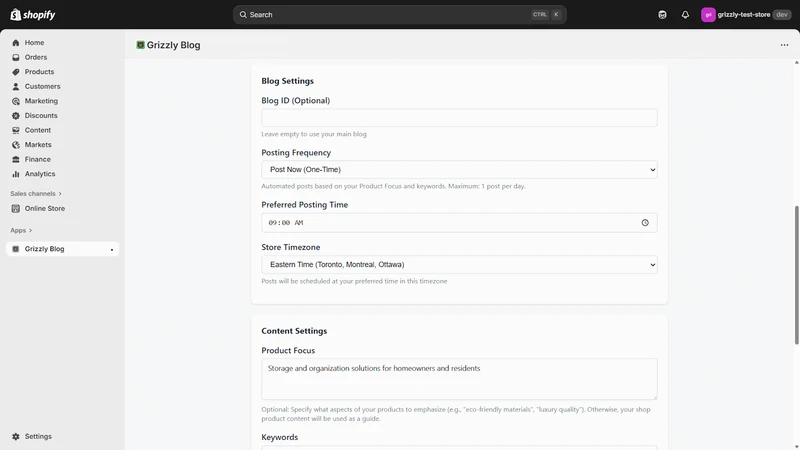Click the page vertical scrollbar
The height and width of the screenshot is (450, 800).
click(x=796, y=276)
